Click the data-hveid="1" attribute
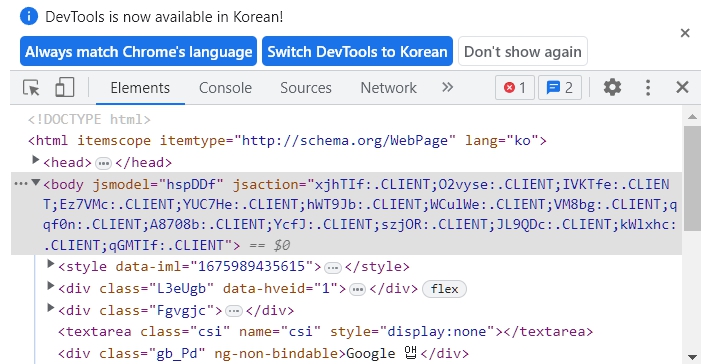 tap(280, 288)
